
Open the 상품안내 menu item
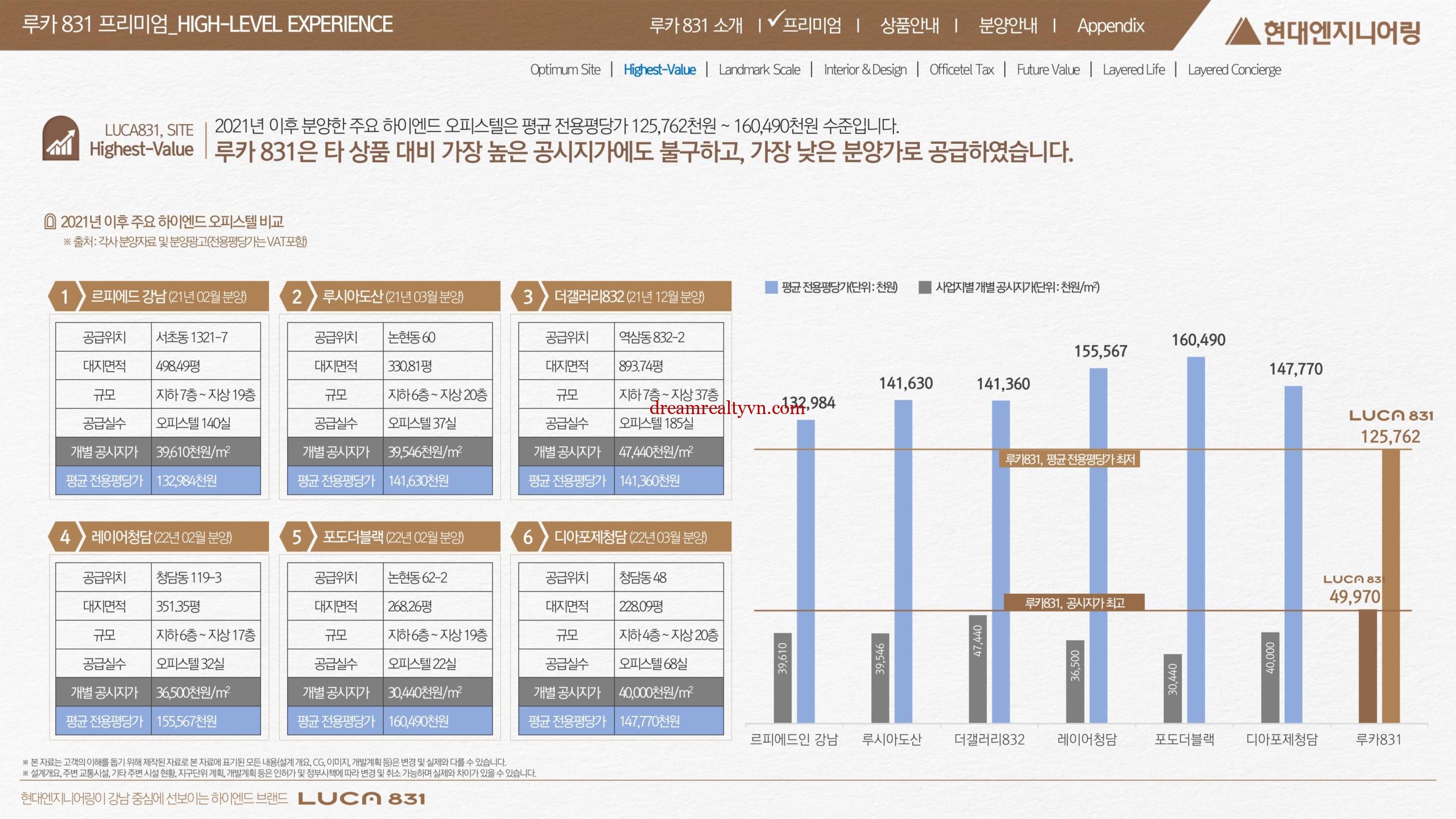click(909, 26)
